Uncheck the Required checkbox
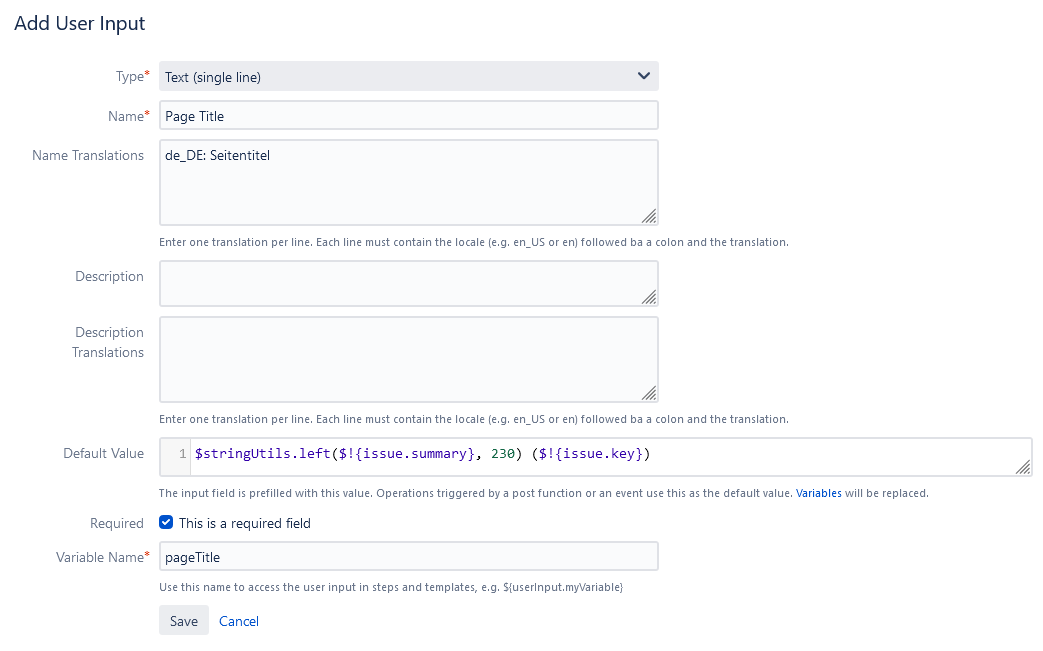 click(x=166, y=523)
